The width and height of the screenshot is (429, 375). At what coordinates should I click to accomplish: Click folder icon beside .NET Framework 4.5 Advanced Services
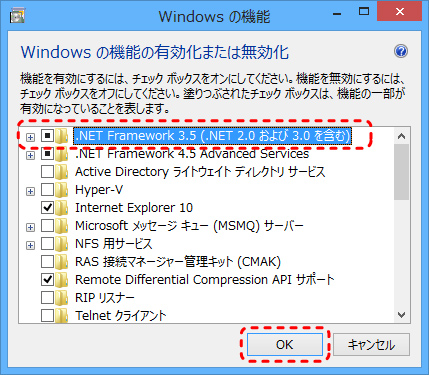point(61,154)
